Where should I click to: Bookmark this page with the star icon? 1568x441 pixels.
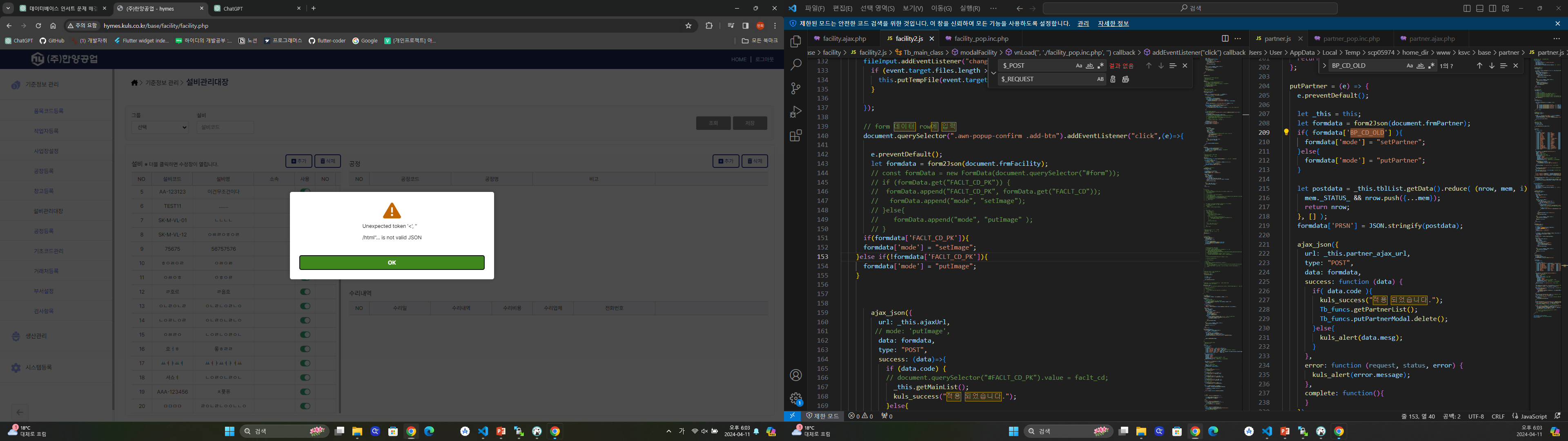[688, 26]
